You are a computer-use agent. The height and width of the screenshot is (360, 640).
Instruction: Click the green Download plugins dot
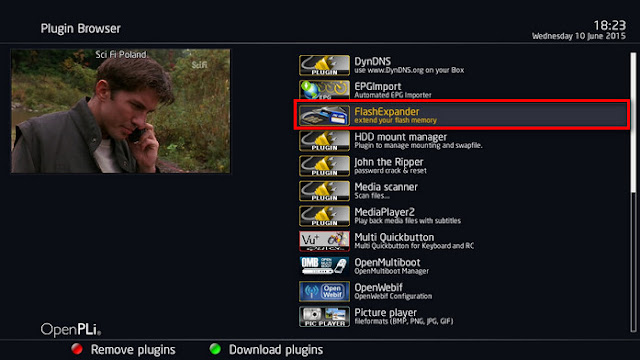tap(215, 349)
